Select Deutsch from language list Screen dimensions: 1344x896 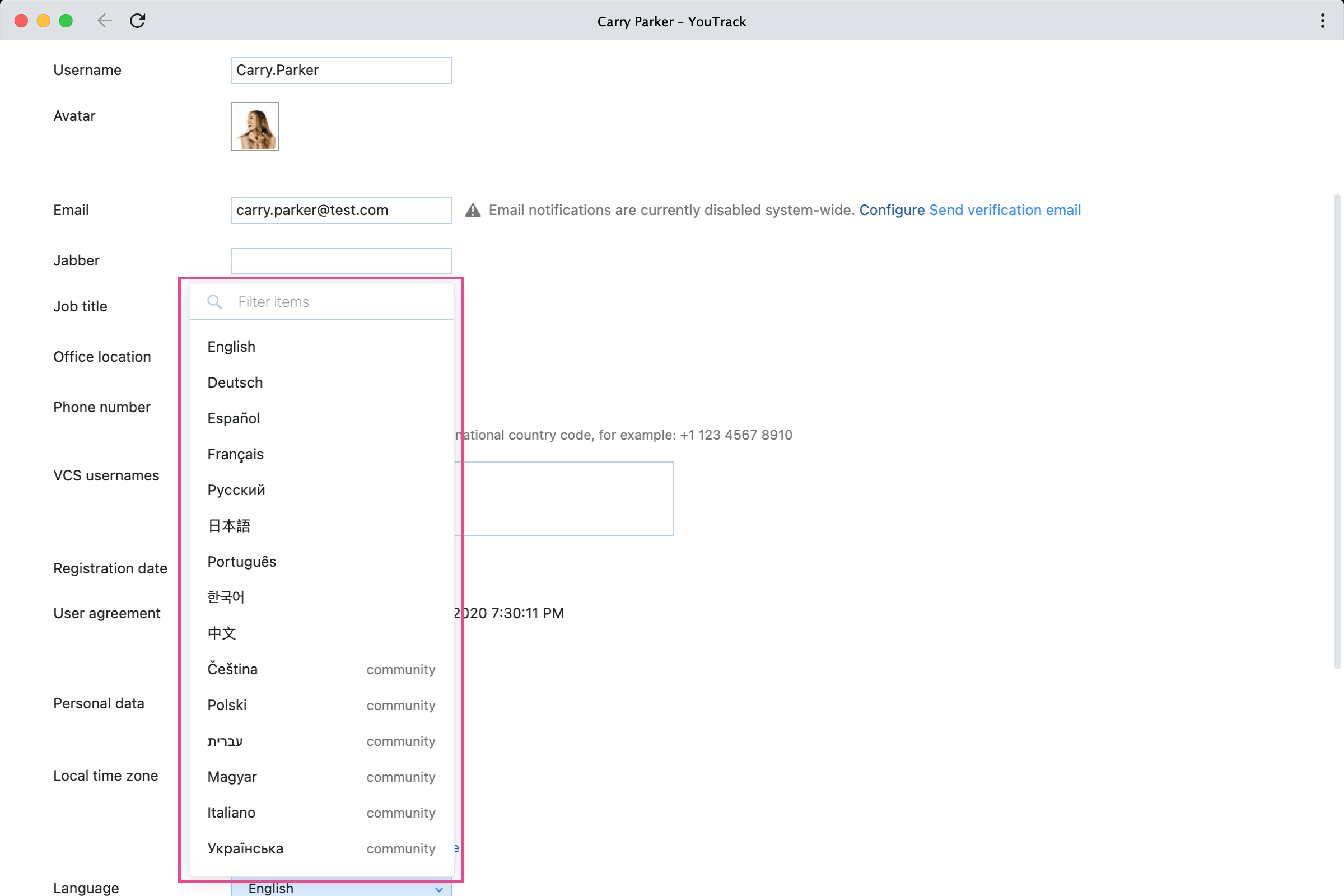click(x=235, y=382)
